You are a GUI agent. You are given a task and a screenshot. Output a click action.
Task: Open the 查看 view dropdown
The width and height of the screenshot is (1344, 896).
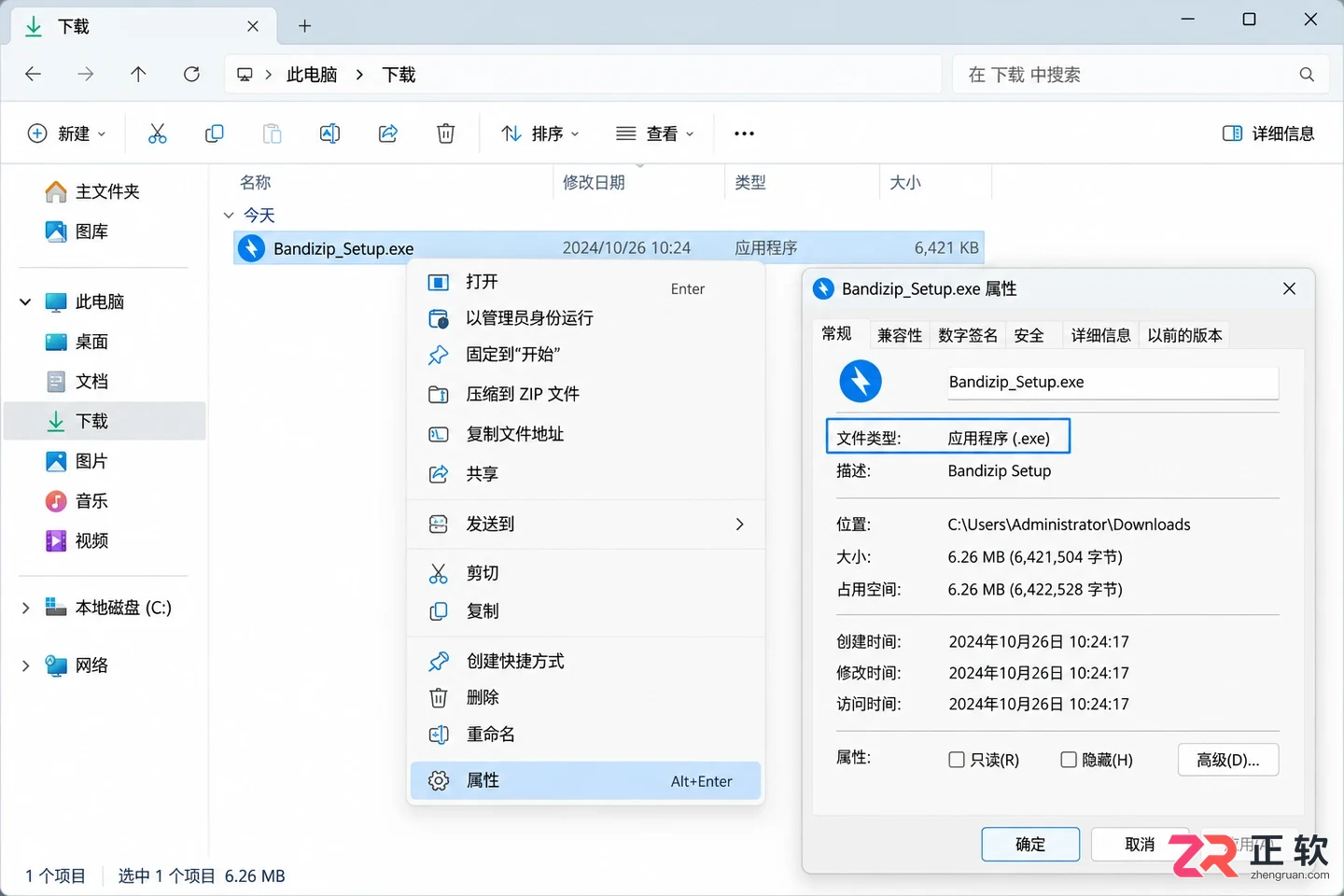click(x=655, y=133)
